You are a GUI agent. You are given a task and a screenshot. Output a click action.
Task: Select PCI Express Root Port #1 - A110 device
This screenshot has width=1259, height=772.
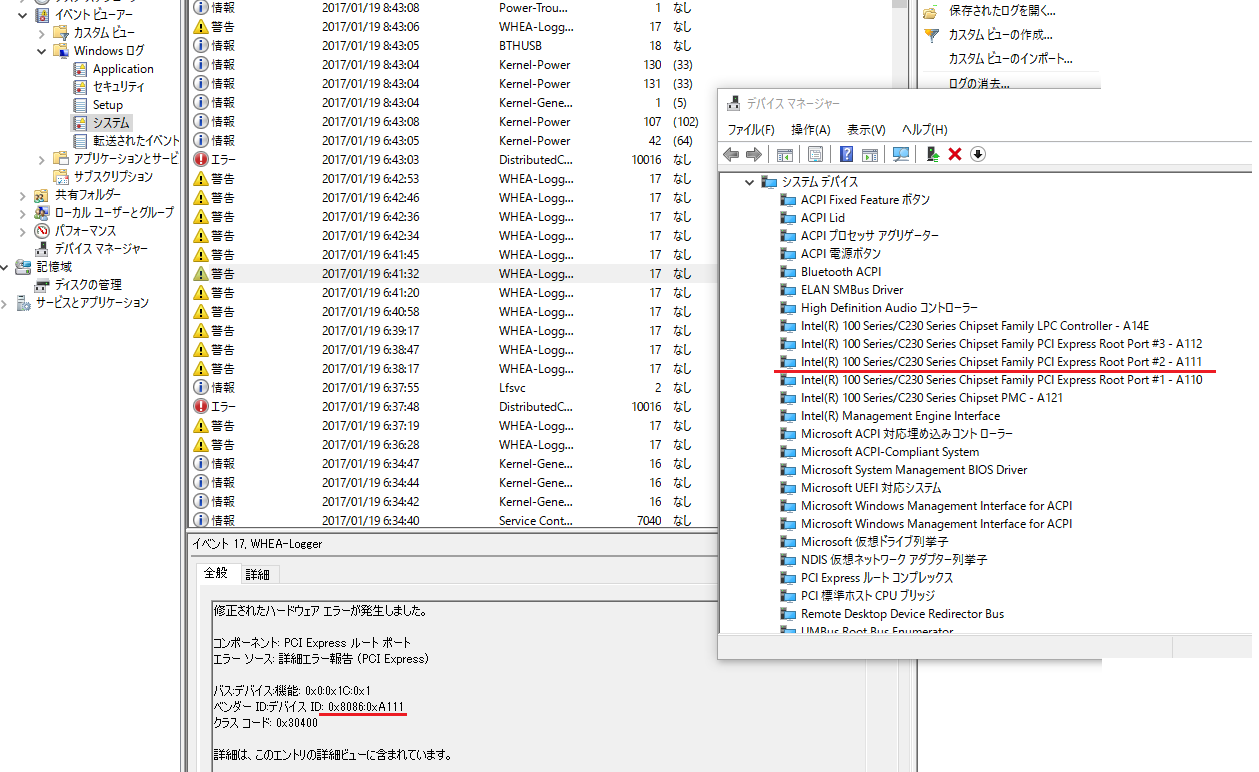[x=1001, y=380]
